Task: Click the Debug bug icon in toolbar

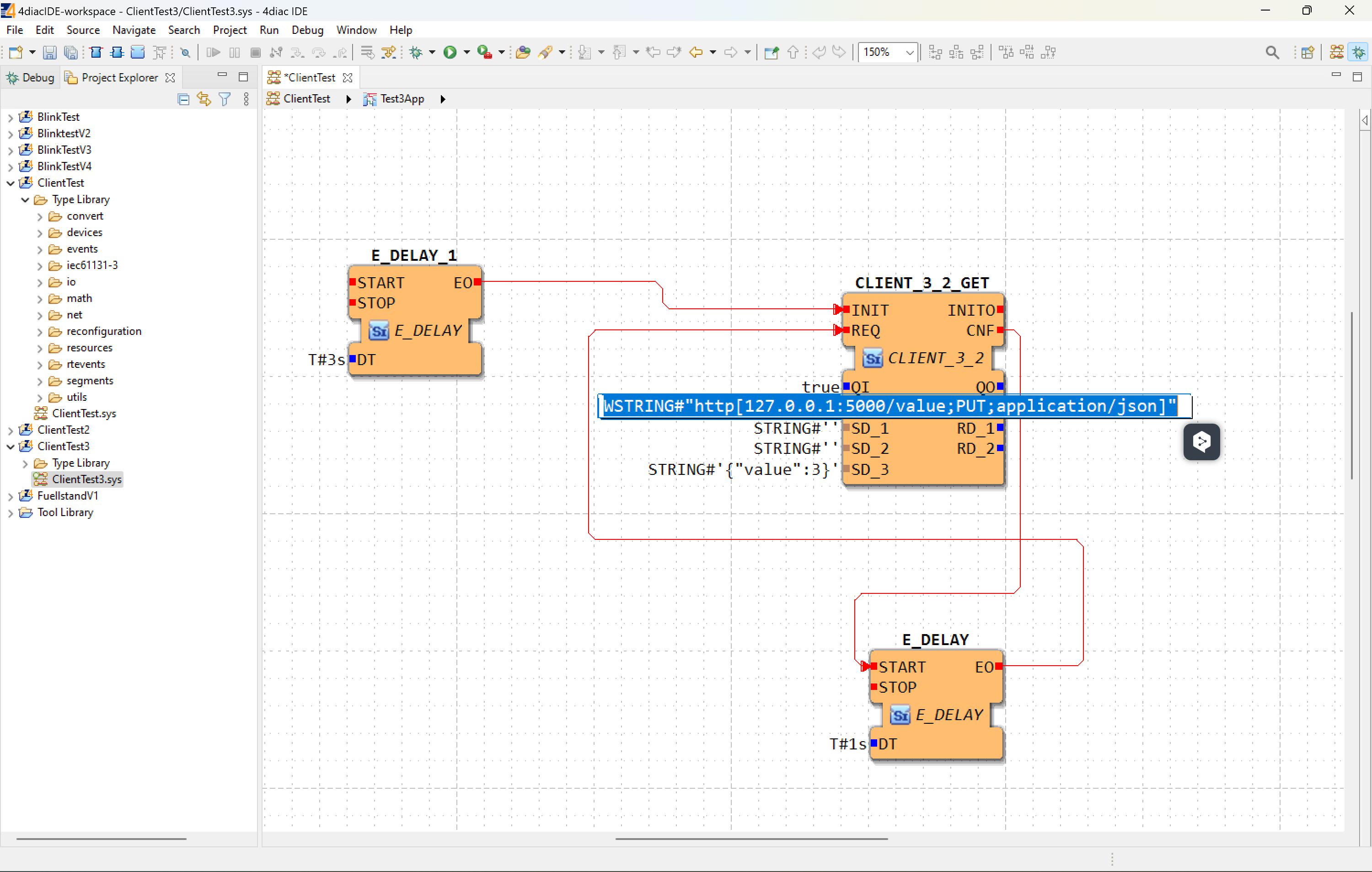Action: 416,53
